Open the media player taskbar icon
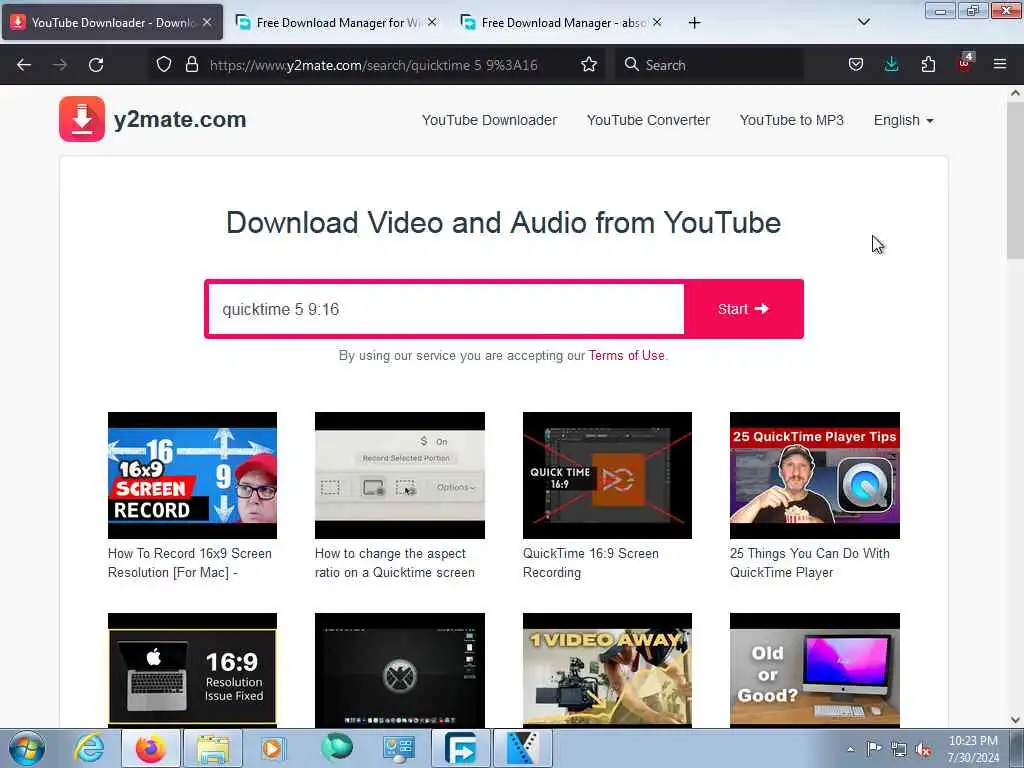The height and width of the screenshot is (768, 1024). (274, 748)
